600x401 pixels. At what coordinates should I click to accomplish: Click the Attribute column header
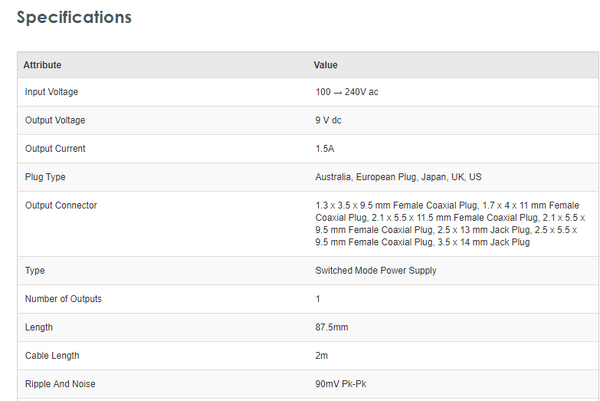(43, 65)
